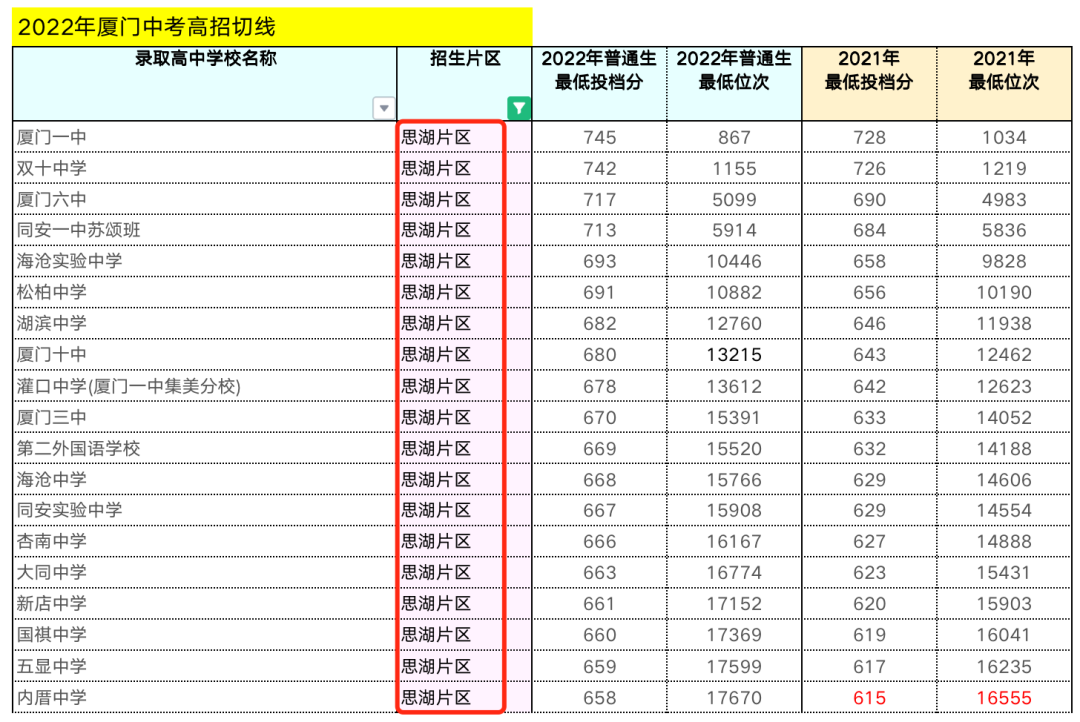
Task: Select the red 615 score cell
Action: point(869,697)
